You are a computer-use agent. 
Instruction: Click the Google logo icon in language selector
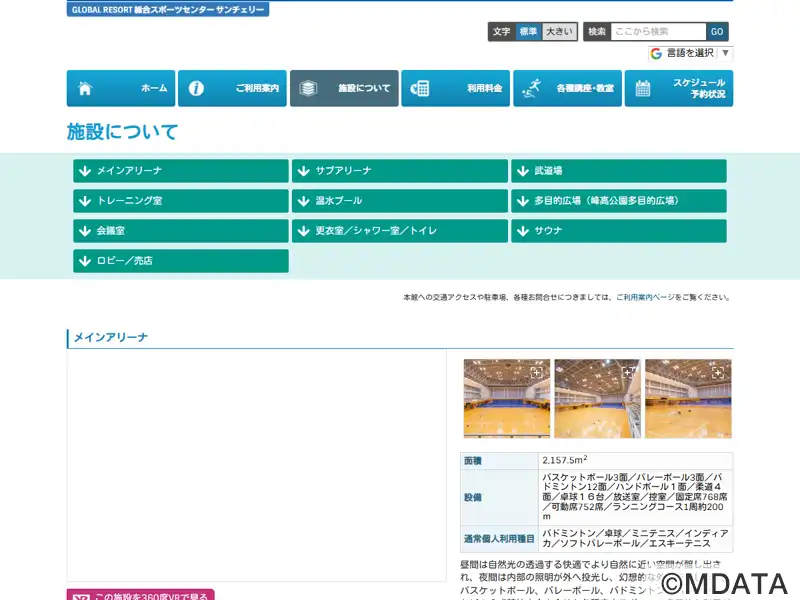click(656, 53)
